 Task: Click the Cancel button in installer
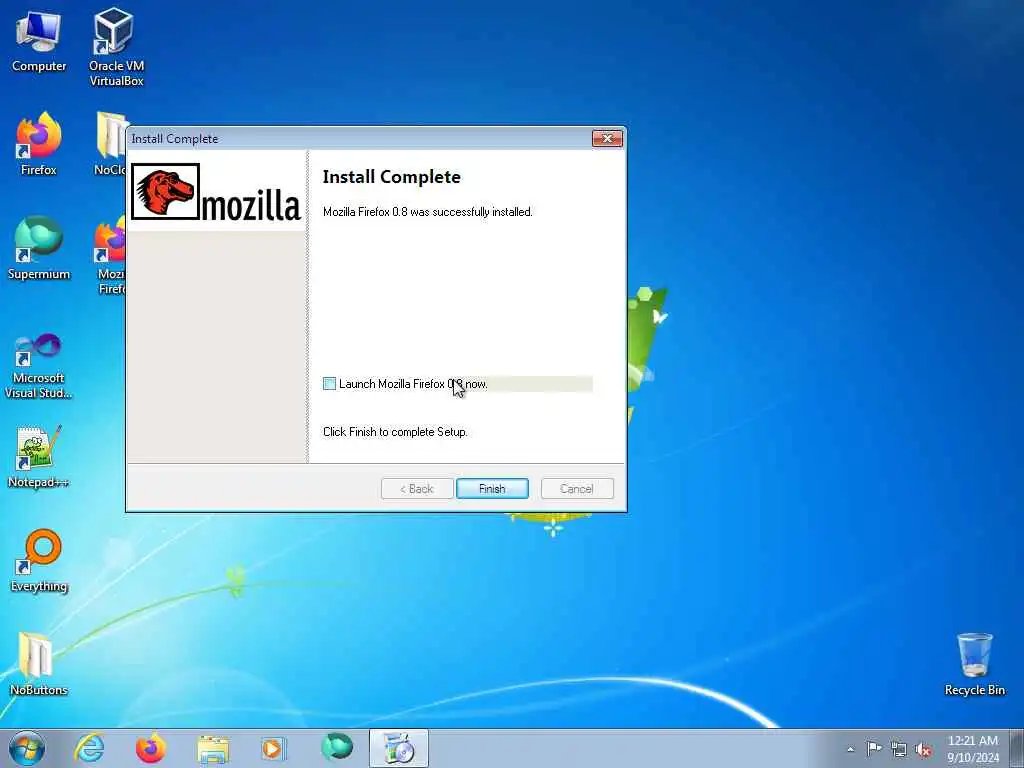pyautogui.click(x=577, y=488)
